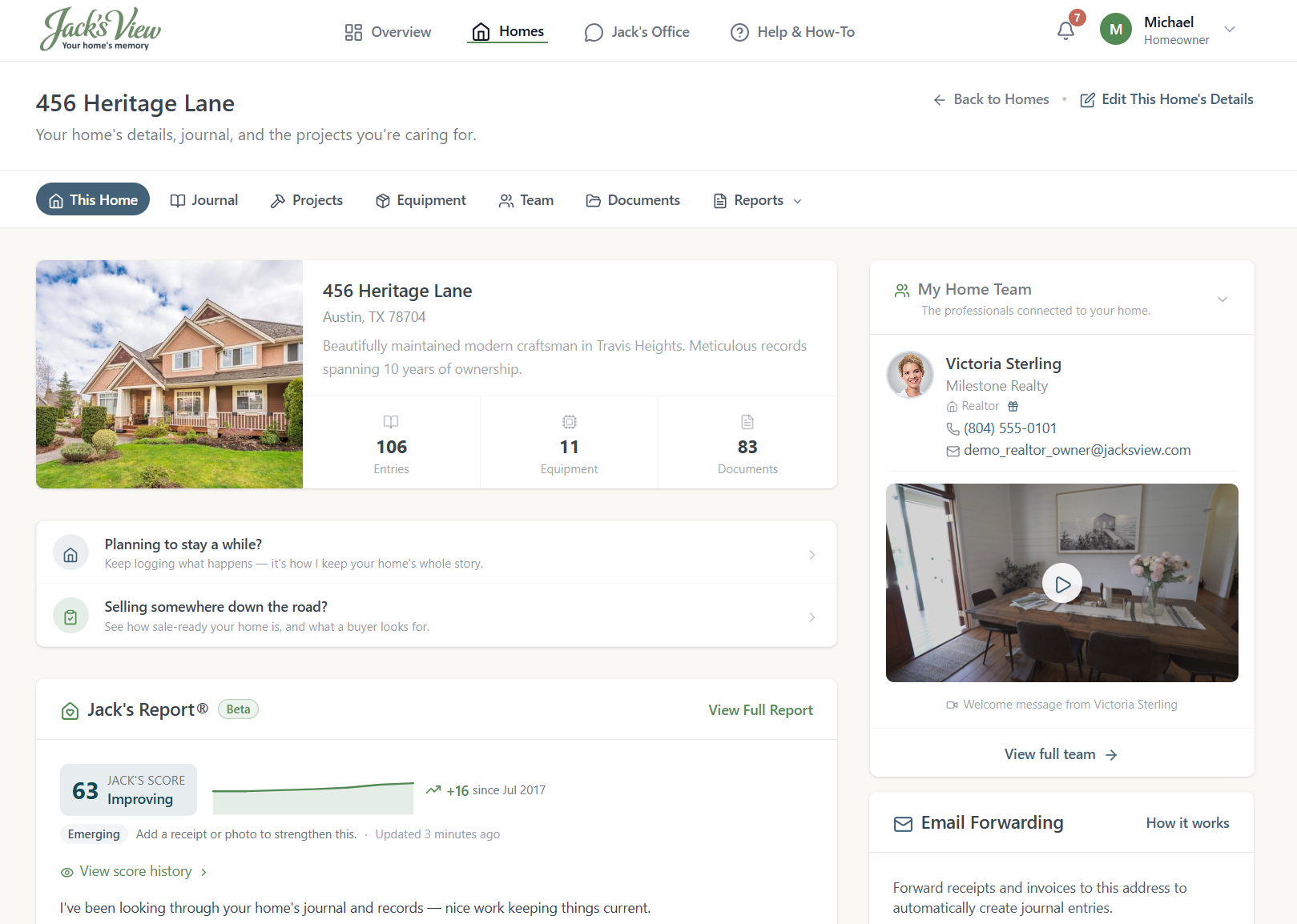Click the Overview grid icon
The image size is (1297, 924).
(x=353, y=32)
